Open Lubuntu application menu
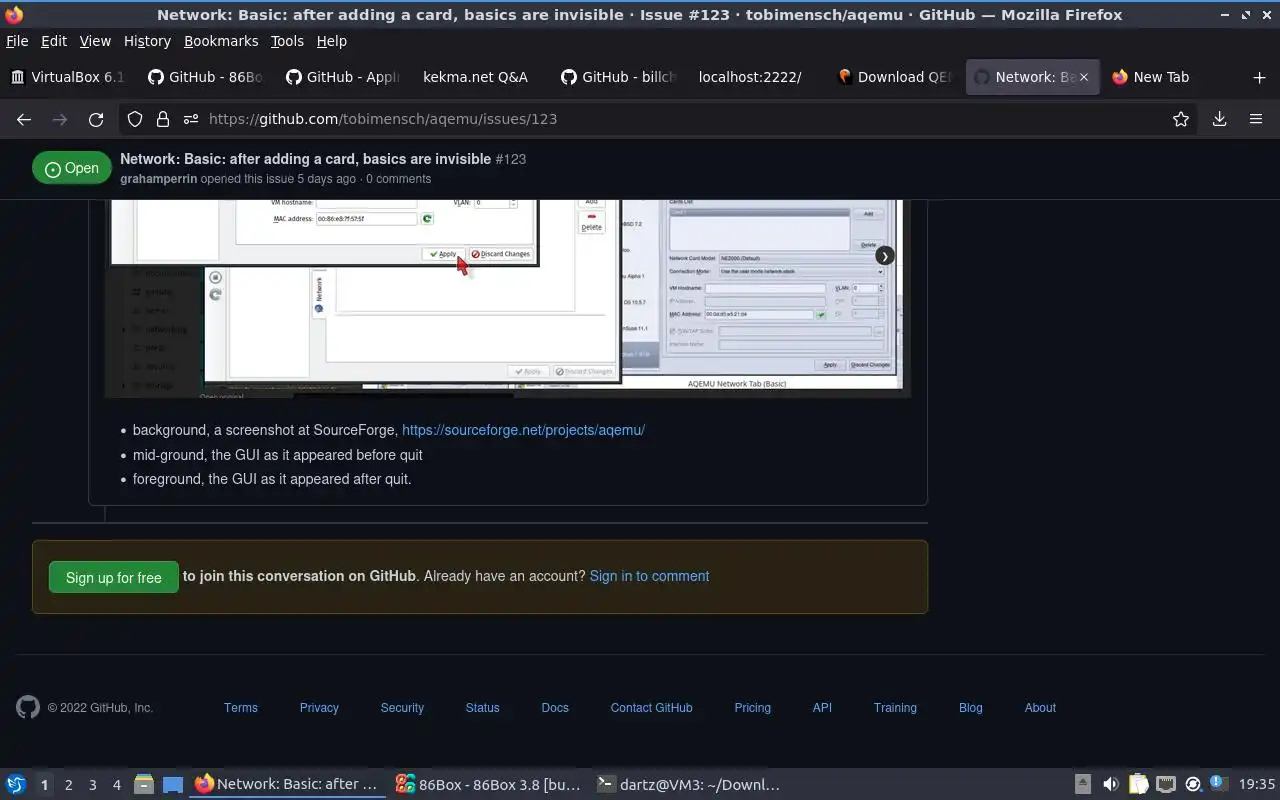This screenshot has height=800, width=1280. 16,784
